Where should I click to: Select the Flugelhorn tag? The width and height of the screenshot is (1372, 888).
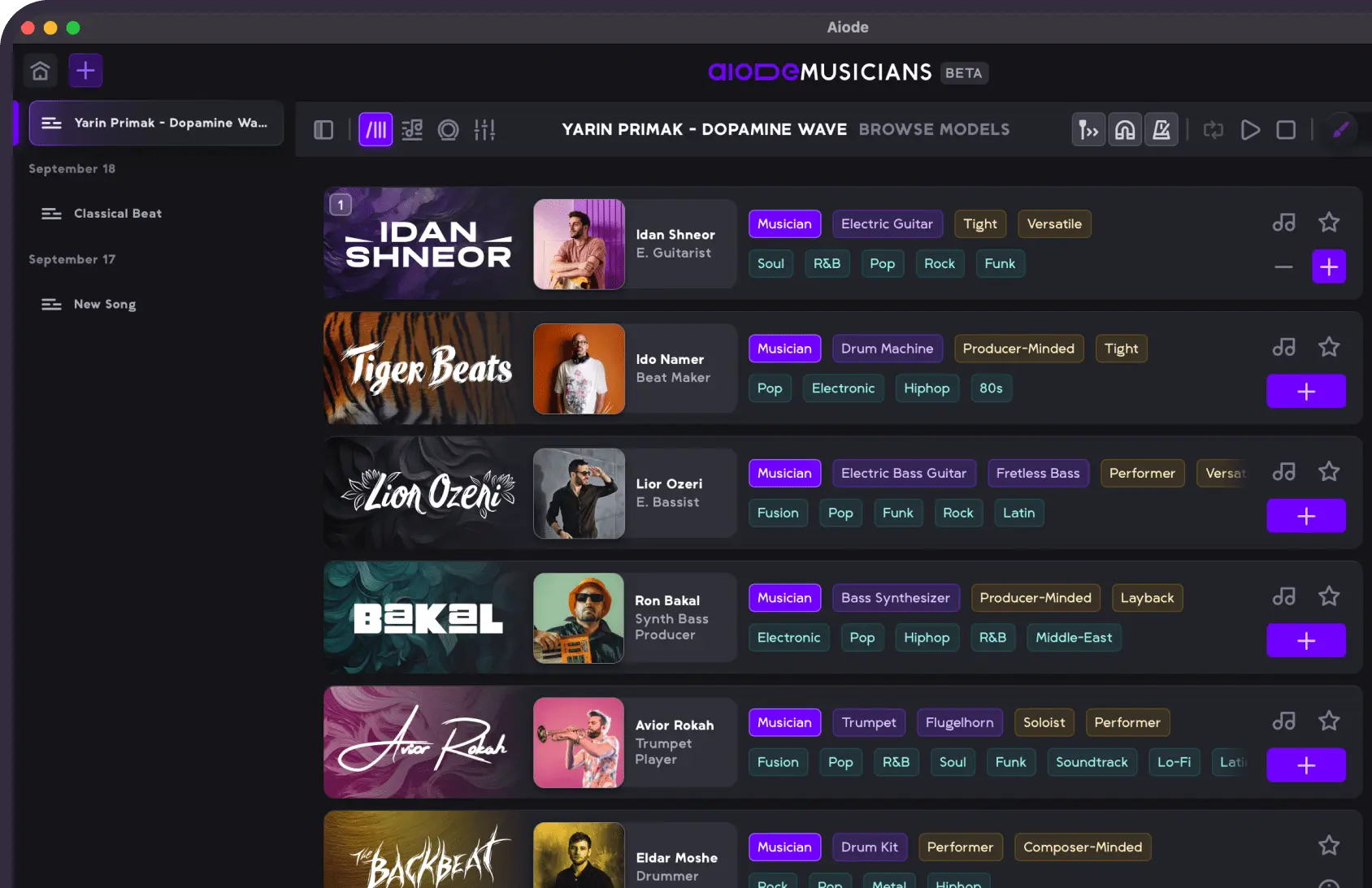pos(959,723)
